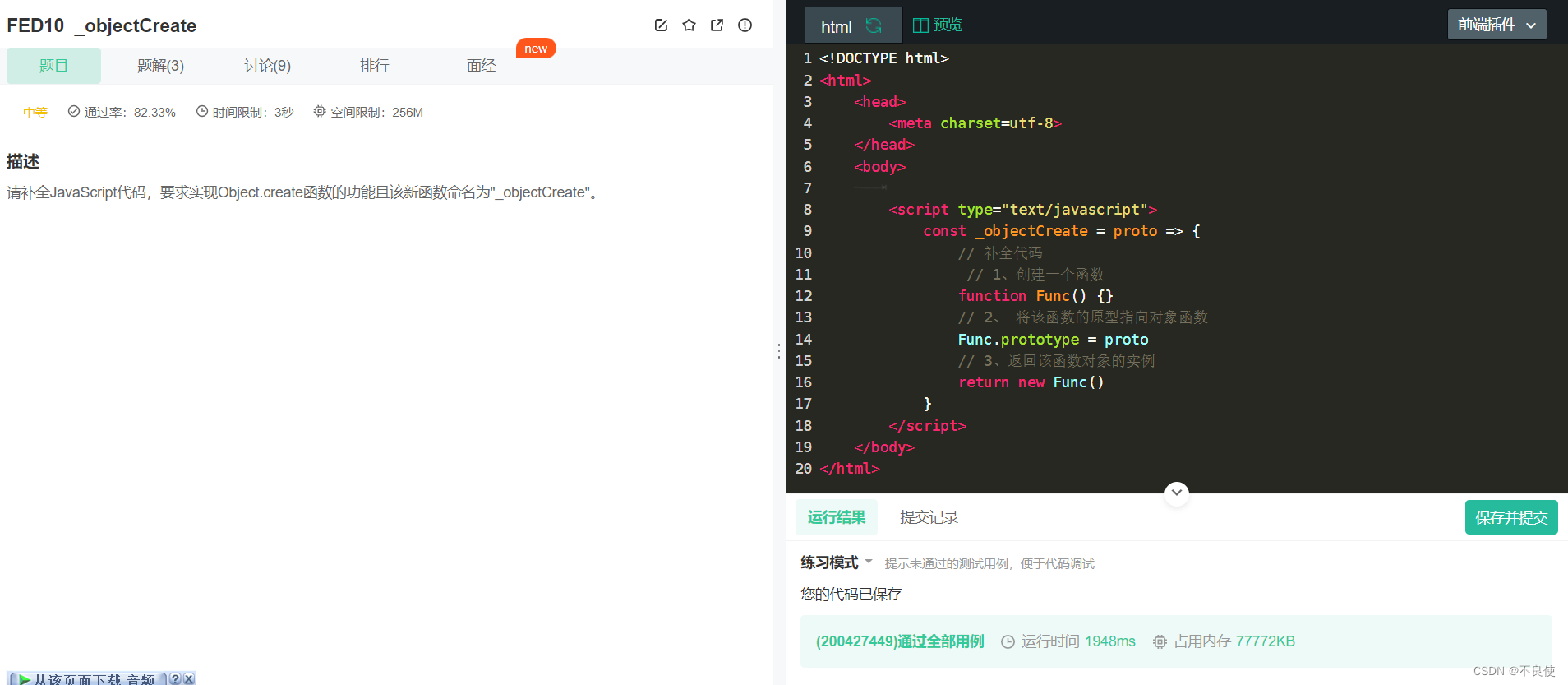The height and width of the screenshot is (685, 1568).
Task: Open the 题解(3) tab
Action: (160, 66)
